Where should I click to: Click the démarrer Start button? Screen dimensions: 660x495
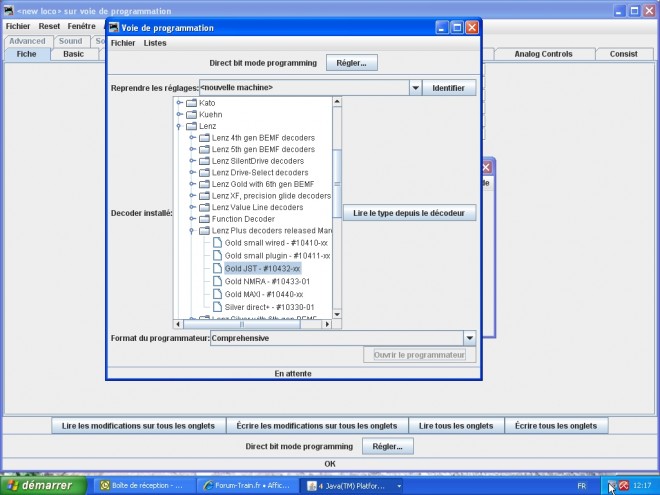tap(43, 485)
